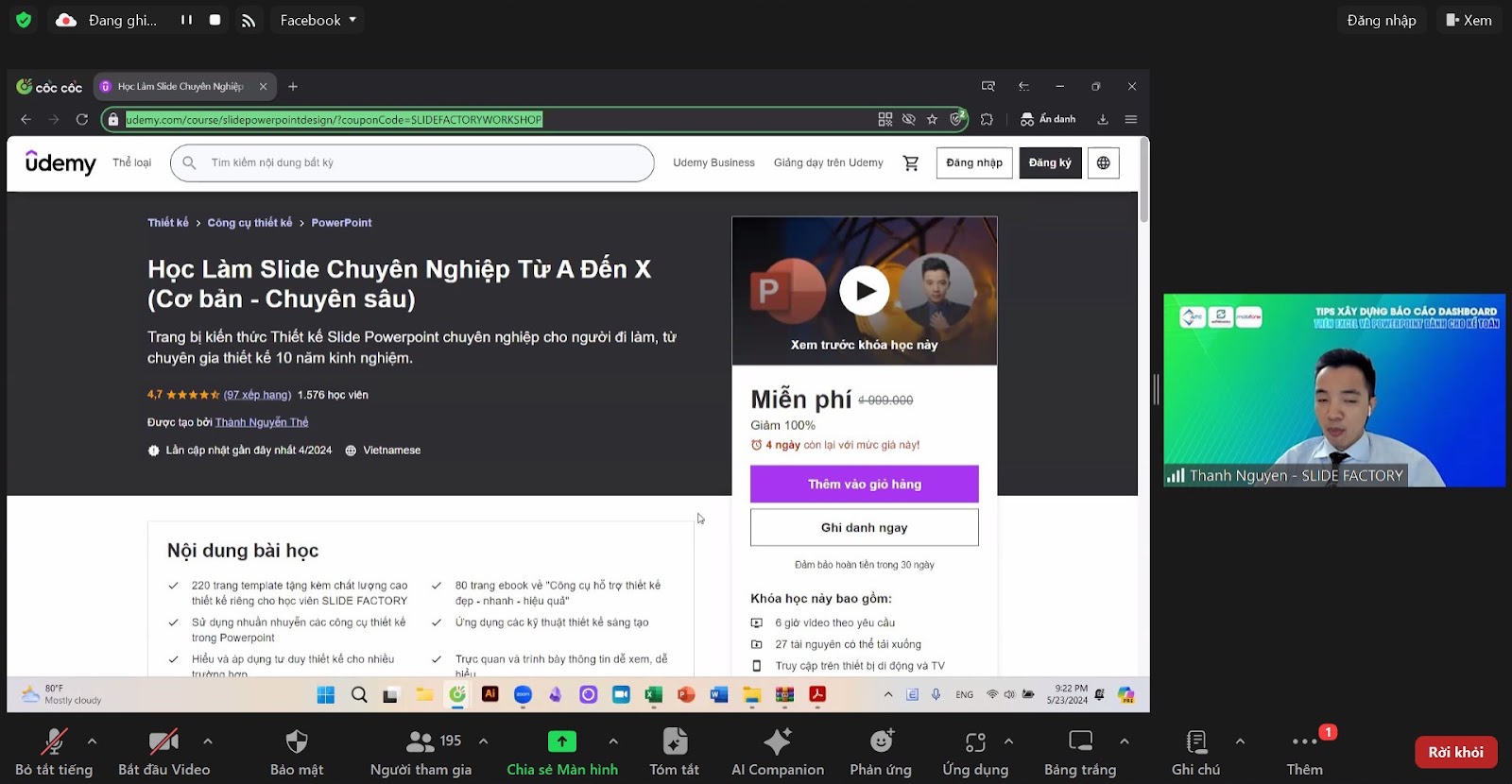Open Thêm more options menu
This screenshot has width=1512, height=784.
click(x=1304, y=752)
